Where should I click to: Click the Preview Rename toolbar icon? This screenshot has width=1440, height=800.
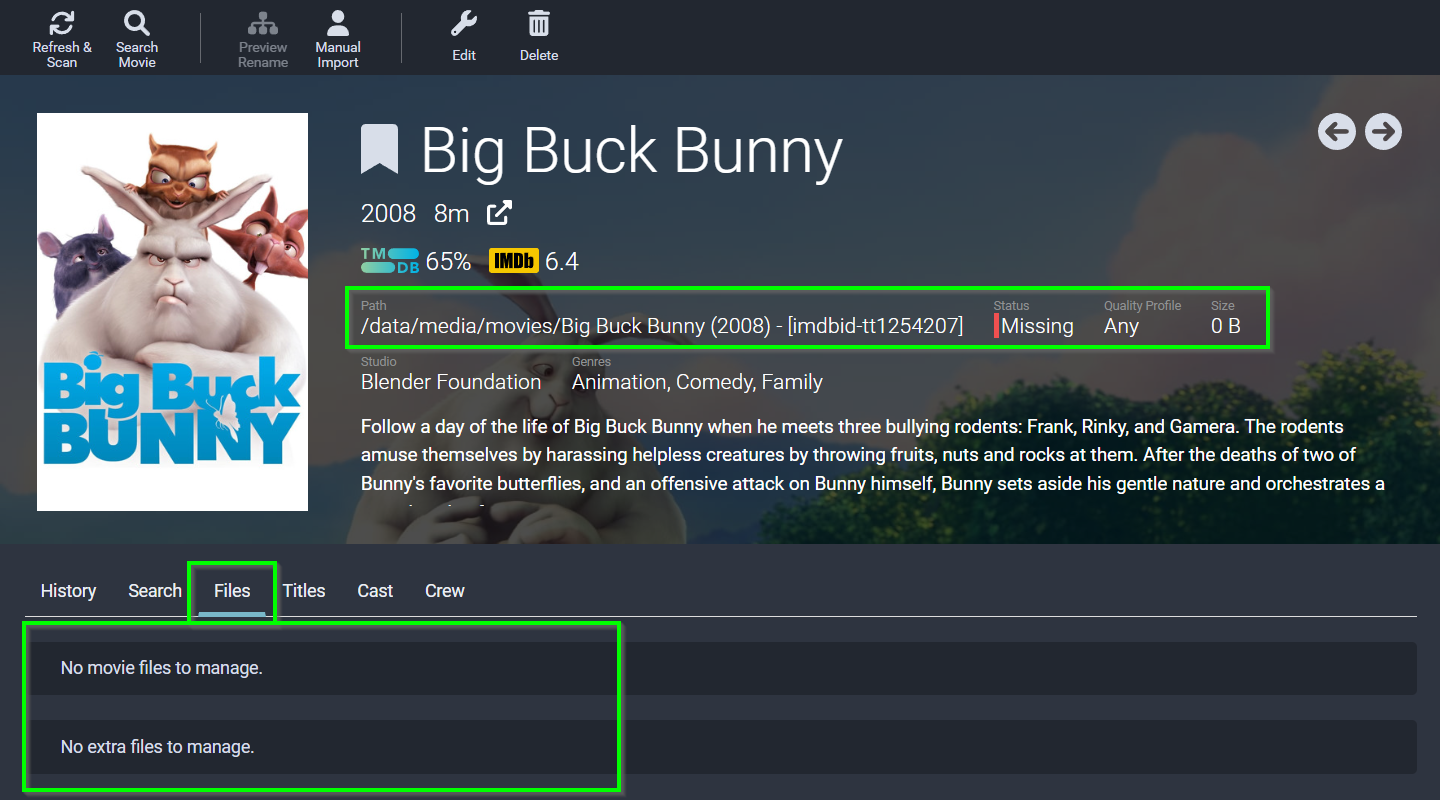coord(263,24)
